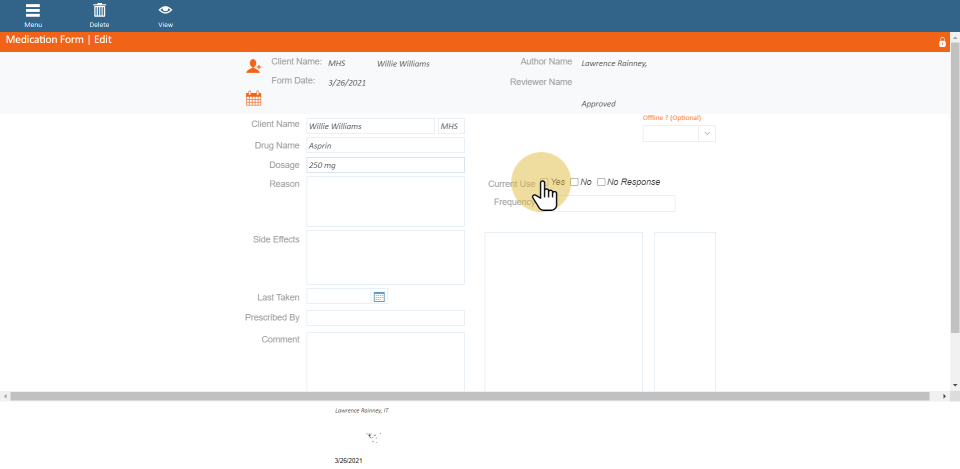960x469 pixels.
Task: Click the Drug Name field
Action: pyautogui.click(x=385, y=146)
